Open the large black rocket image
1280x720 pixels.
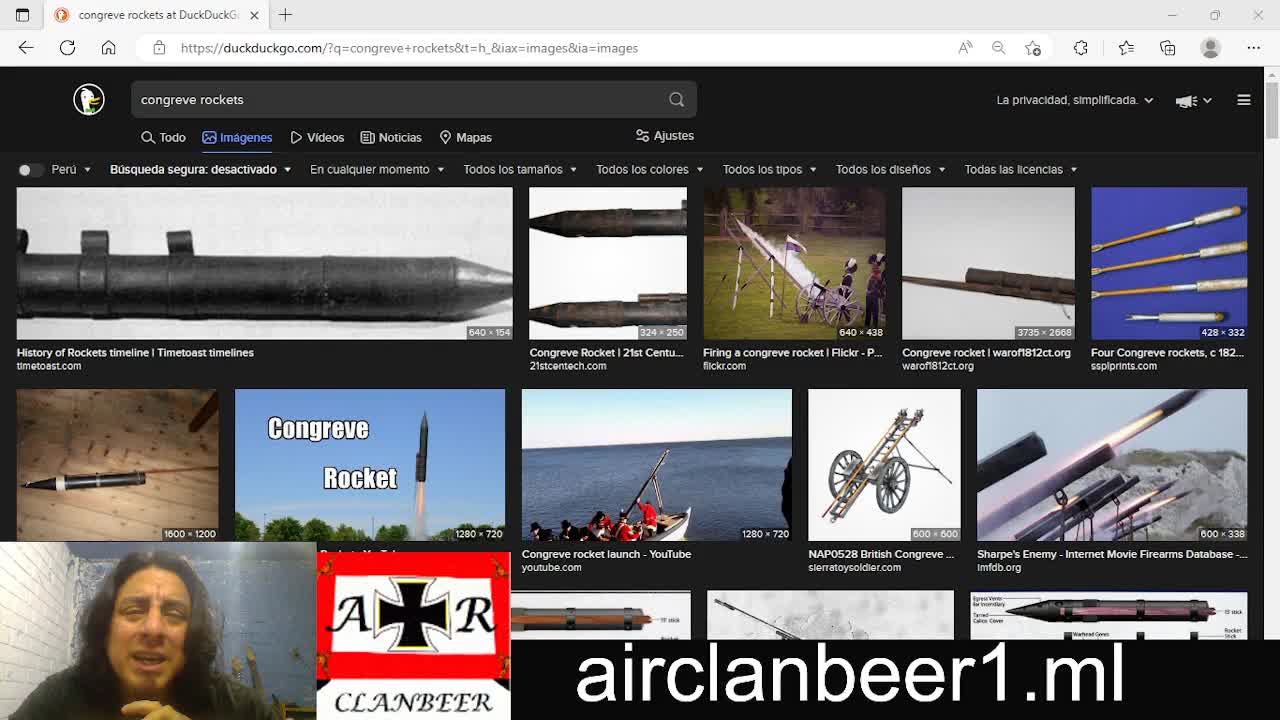[264, 263]
